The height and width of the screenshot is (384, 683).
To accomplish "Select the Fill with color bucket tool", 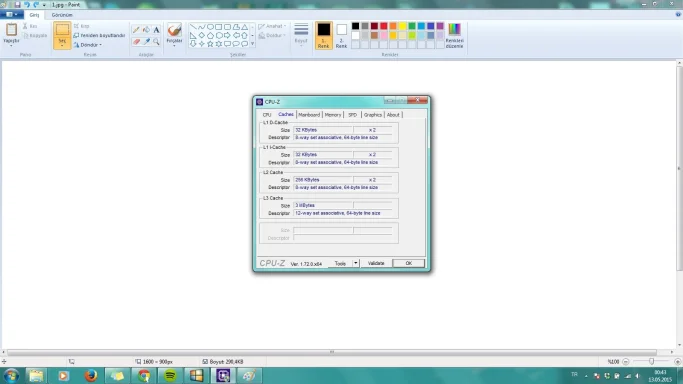I will point(146,30).
